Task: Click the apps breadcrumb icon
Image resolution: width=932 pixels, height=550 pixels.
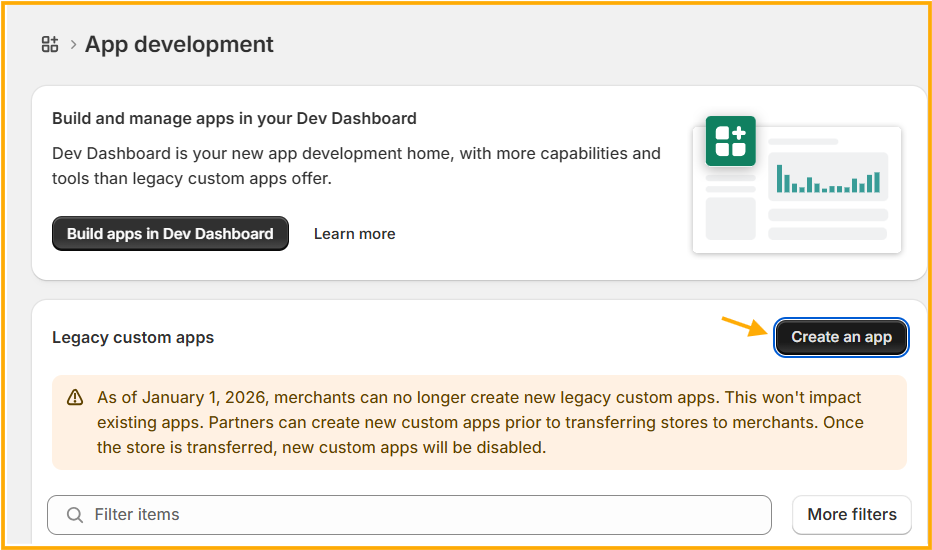Action: [x=50, y=44]
